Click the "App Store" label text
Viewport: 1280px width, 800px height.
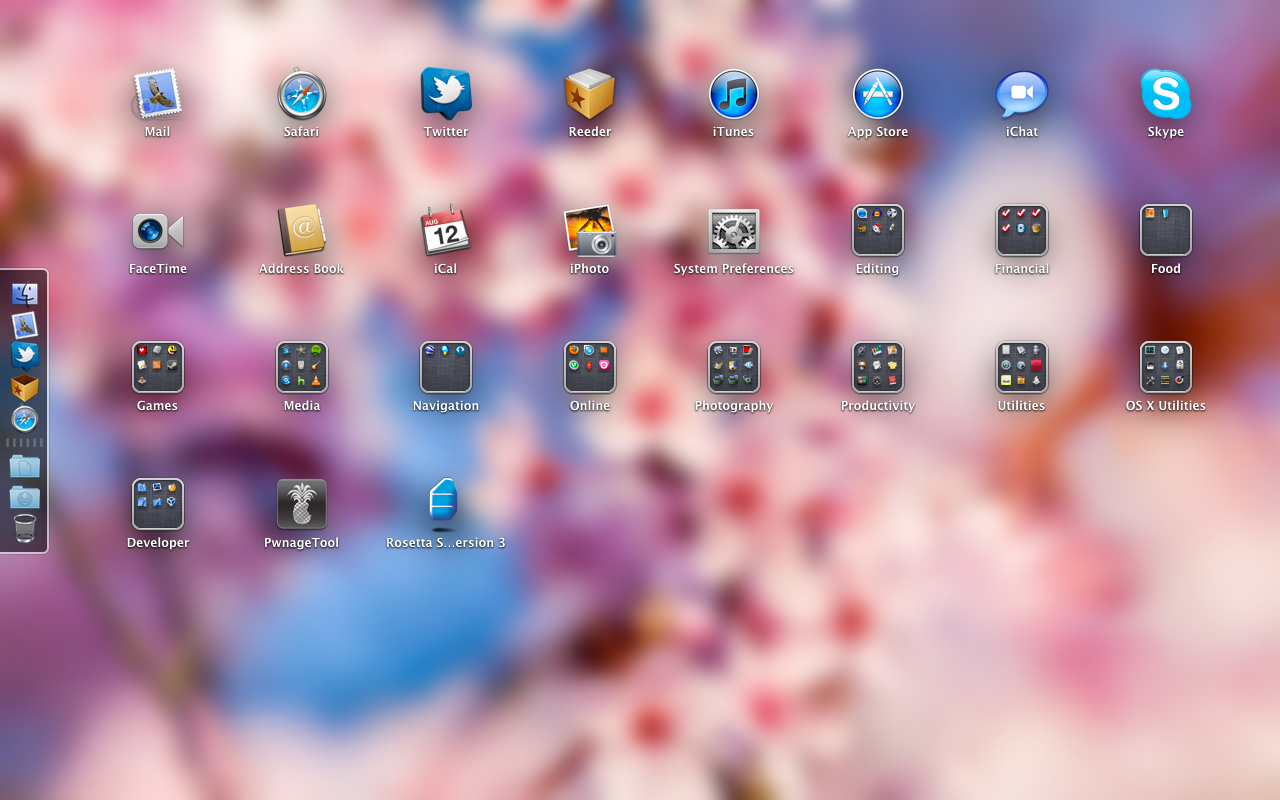point(878,132)
